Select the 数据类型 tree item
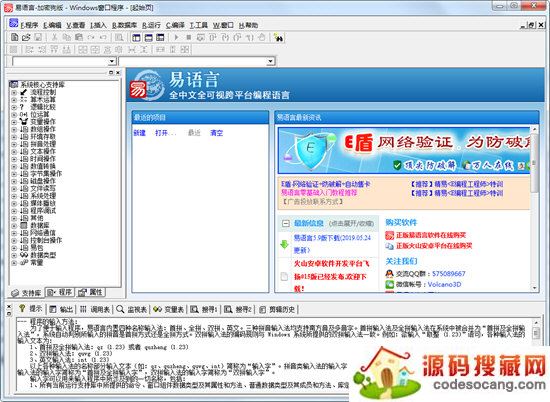This screenshot has height=402, width=550. (x=43, y=255)
